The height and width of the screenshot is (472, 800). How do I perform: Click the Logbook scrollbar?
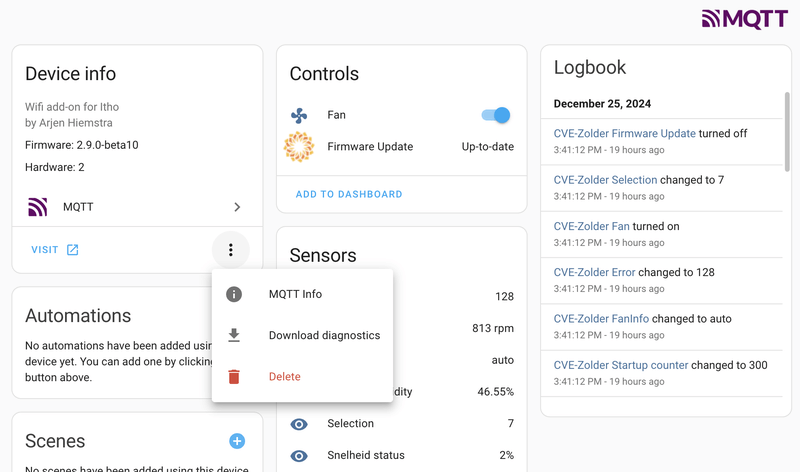coord(787,130)
